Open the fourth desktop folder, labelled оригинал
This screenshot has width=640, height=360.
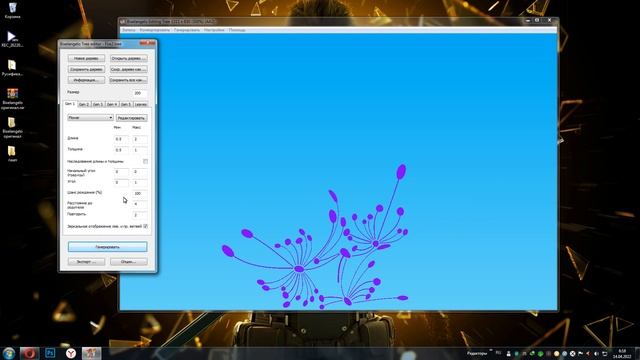click(12, 127)
